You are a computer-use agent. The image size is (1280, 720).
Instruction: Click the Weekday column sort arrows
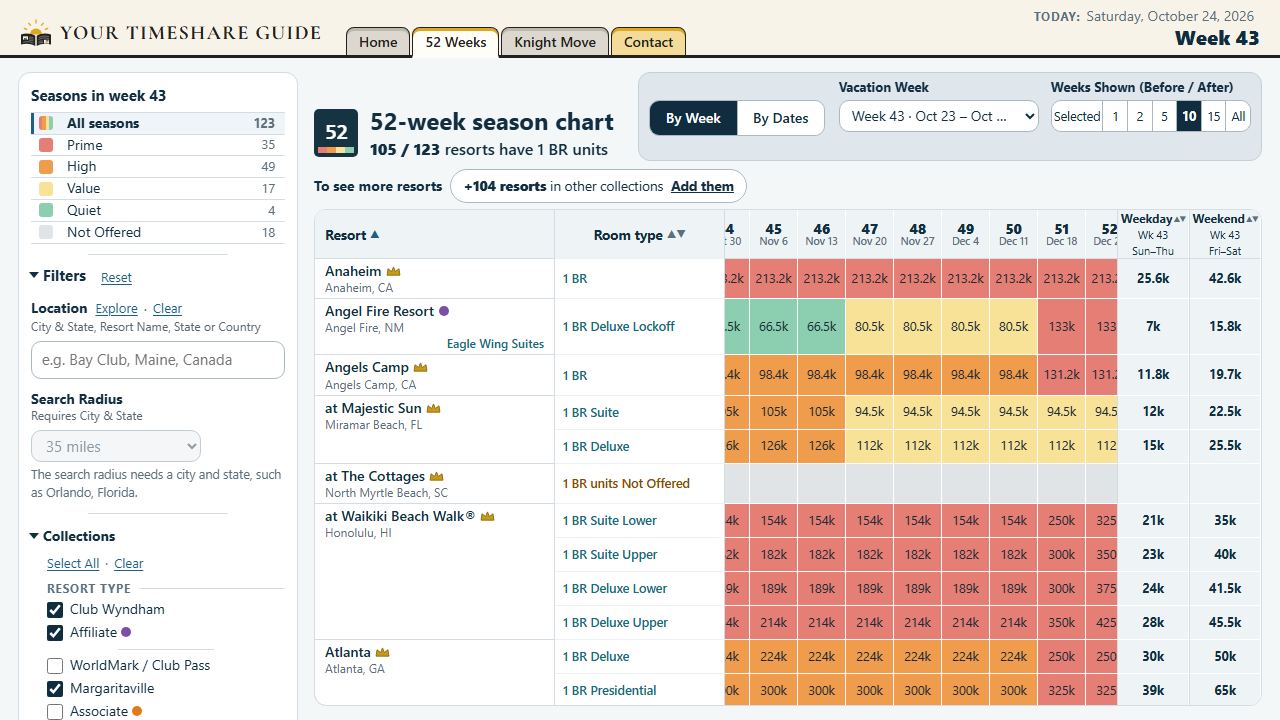[1180, 219]
